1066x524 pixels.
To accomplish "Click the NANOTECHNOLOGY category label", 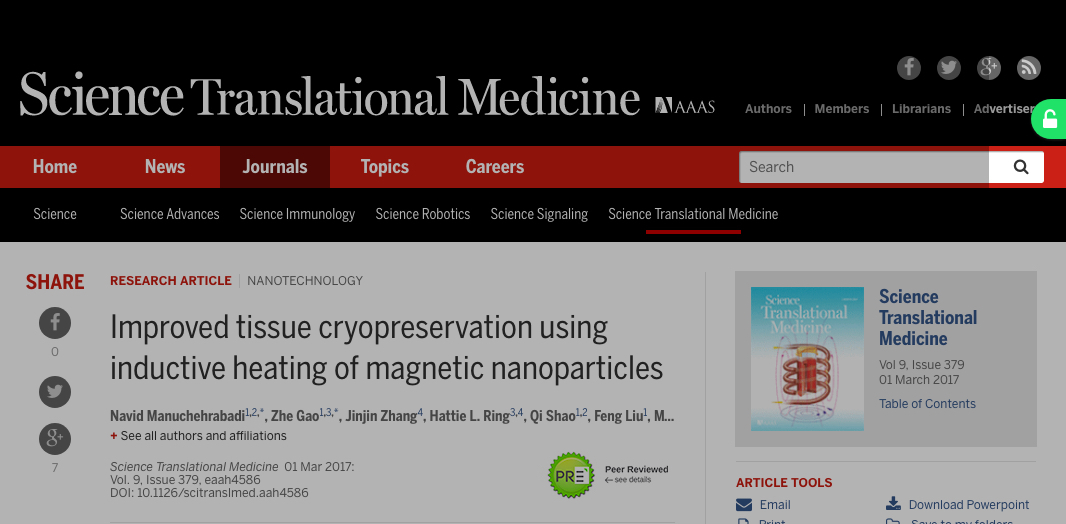I will click(305, 281).
